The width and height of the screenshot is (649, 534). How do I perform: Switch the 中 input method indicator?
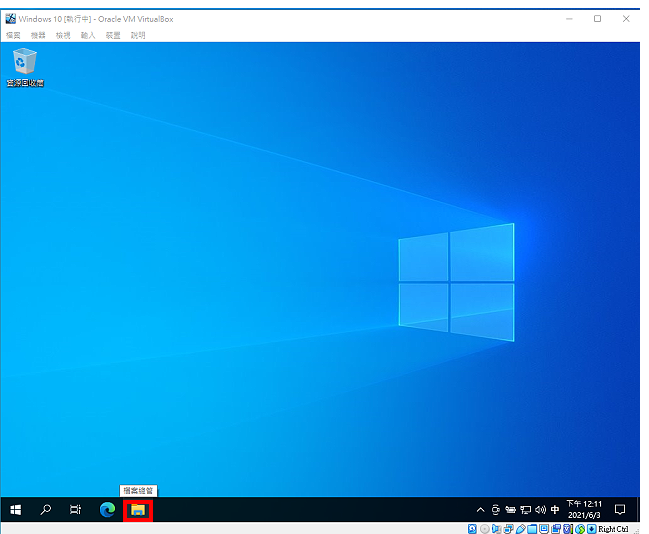[x=555, y=510]
